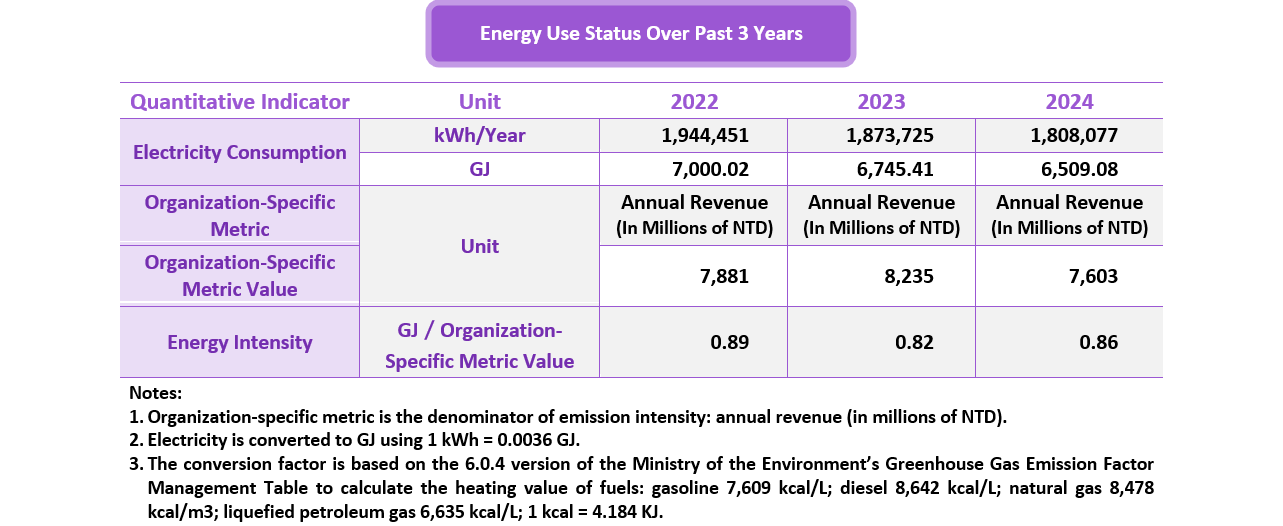Click the 2024 column header

(1069, 102)
